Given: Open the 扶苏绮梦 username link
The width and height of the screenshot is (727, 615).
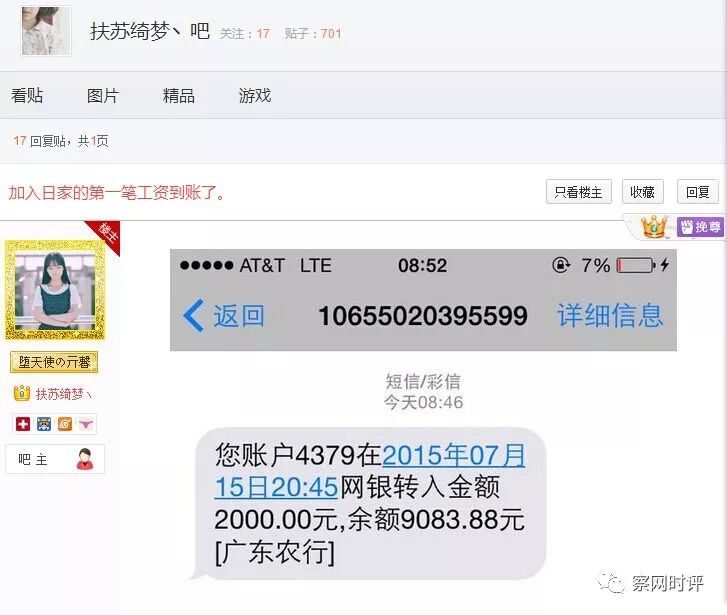Looking at the screenshot, I should pos(64,394).
